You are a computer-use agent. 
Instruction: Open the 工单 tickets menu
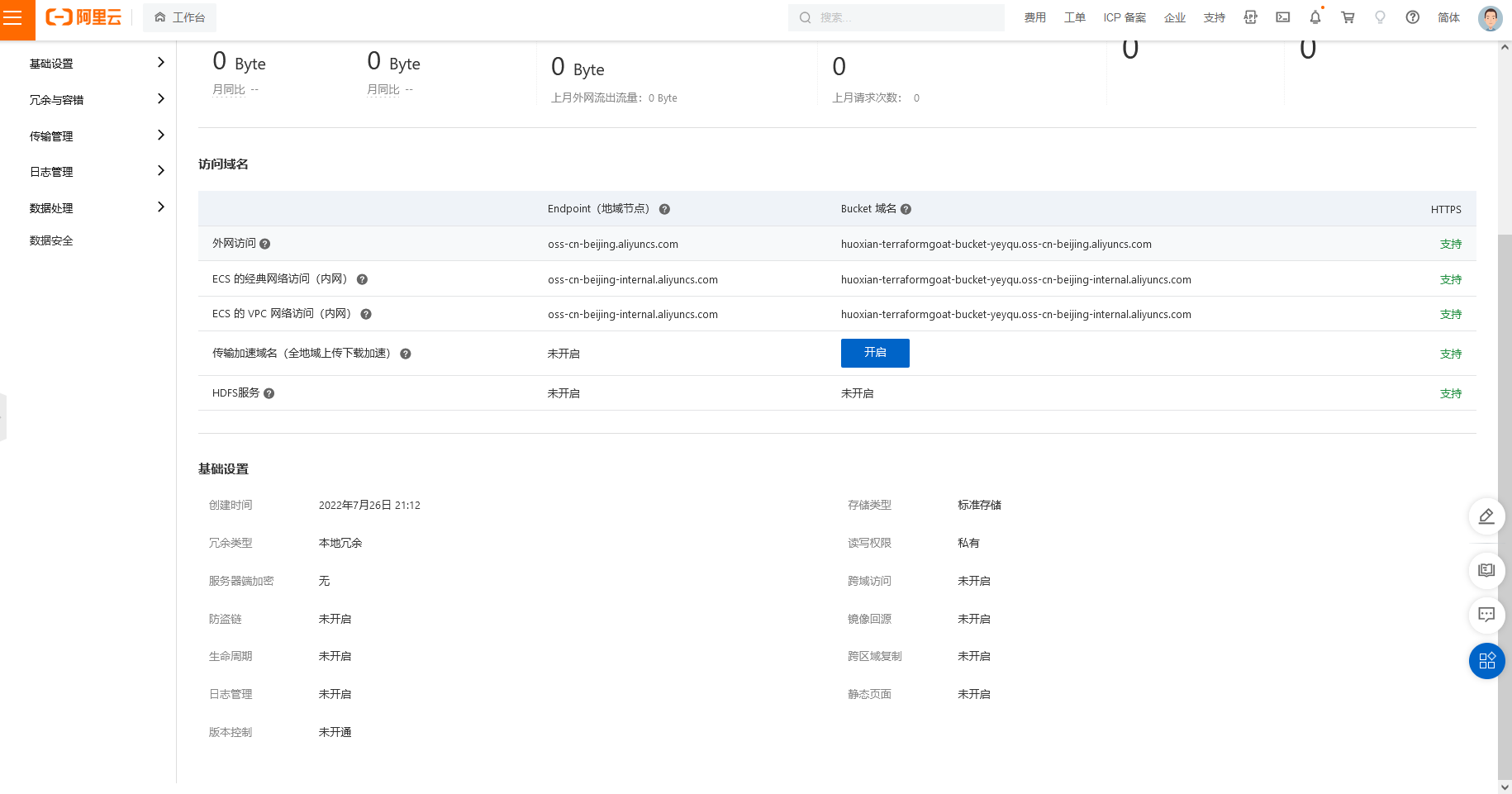click(x=1074, y=17)
